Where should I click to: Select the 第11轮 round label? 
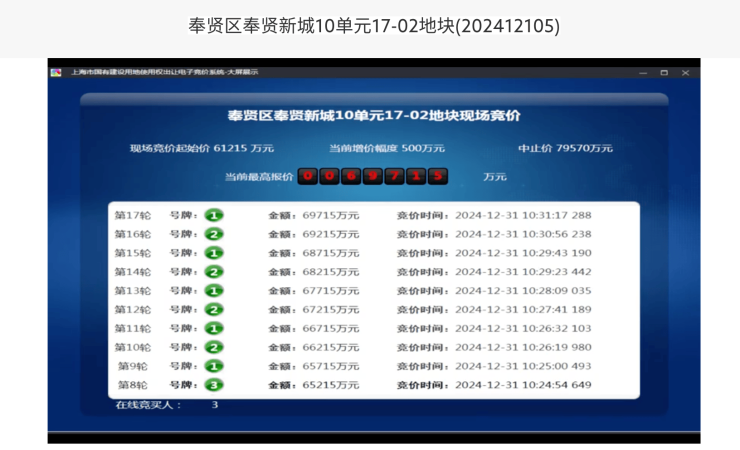[133, 329]
